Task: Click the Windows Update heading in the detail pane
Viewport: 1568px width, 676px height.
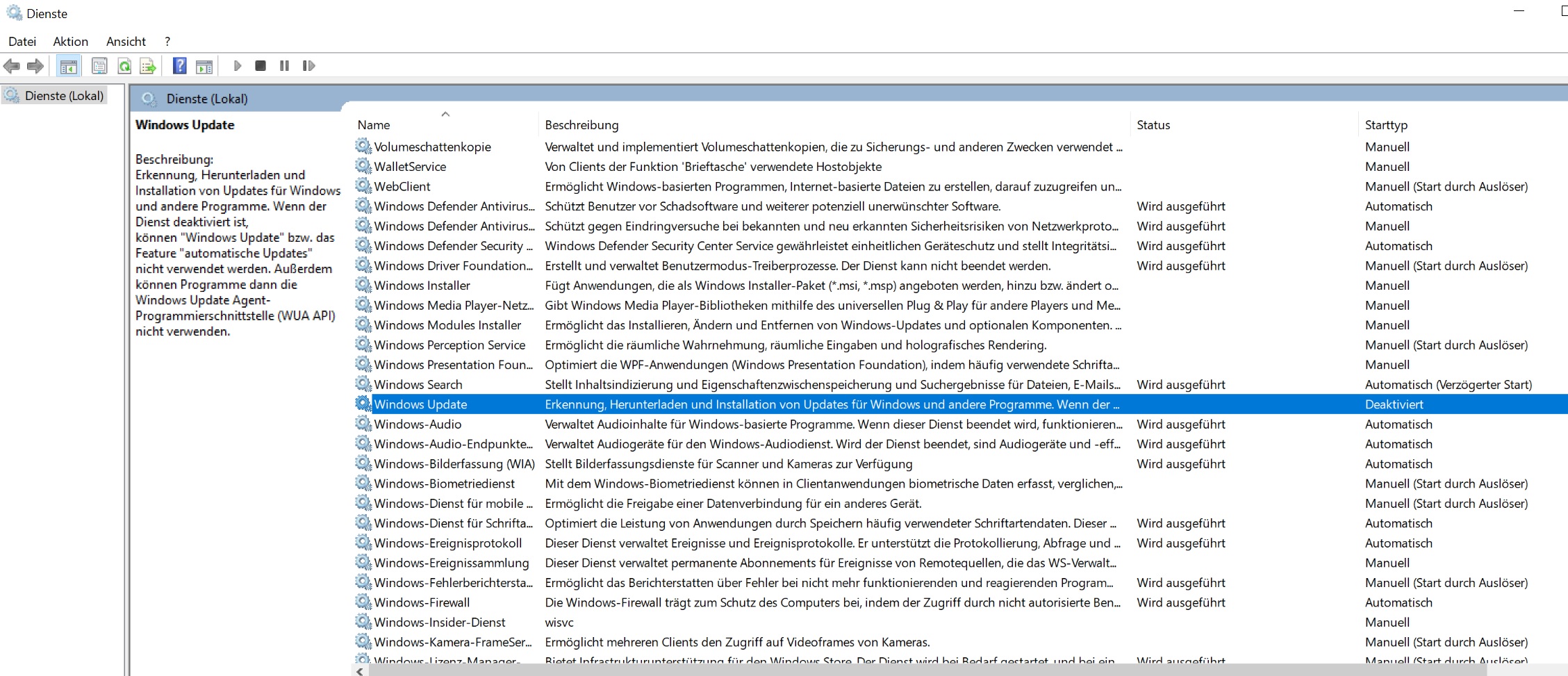Action: pyautogui.click(x=185, y=125)
